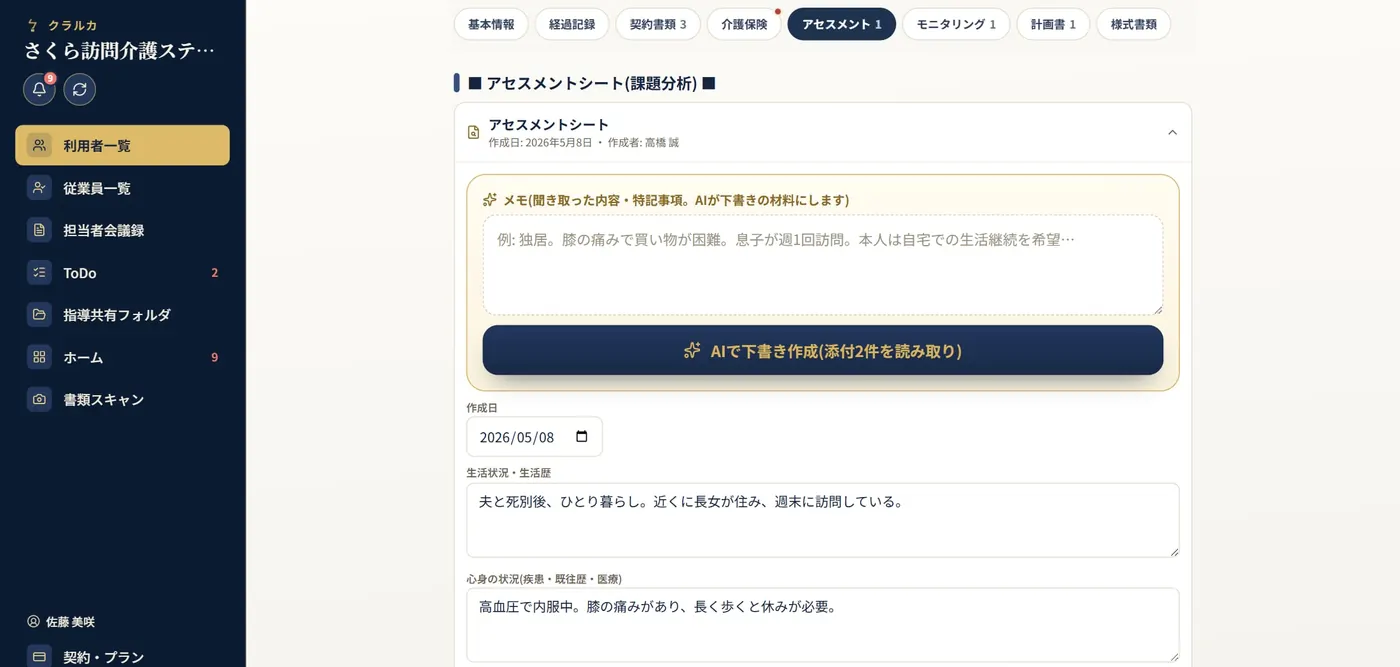Go to 従業員一覧 in sidebar

click(122, 188)
